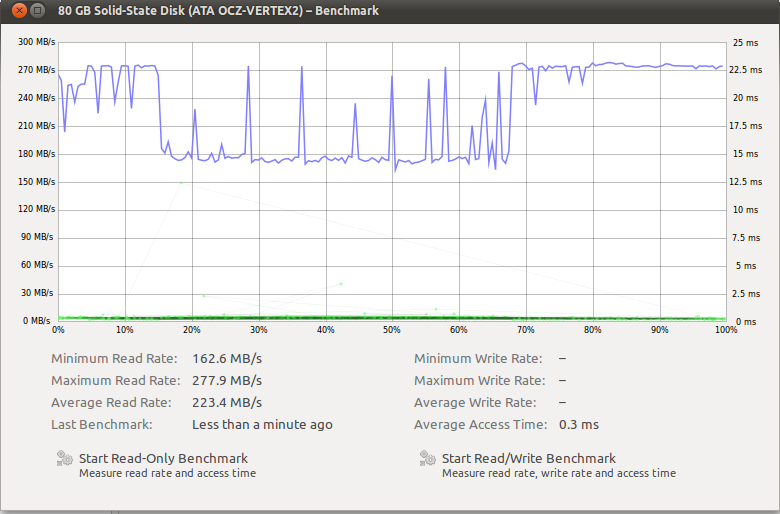Click the 10% x-axis label
This screenshot has height=514, width=780.
[124, 330]
